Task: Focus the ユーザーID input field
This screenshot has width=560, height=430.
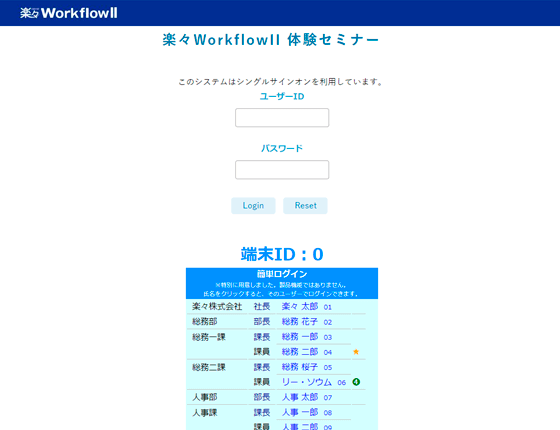Action: (282, 118)
